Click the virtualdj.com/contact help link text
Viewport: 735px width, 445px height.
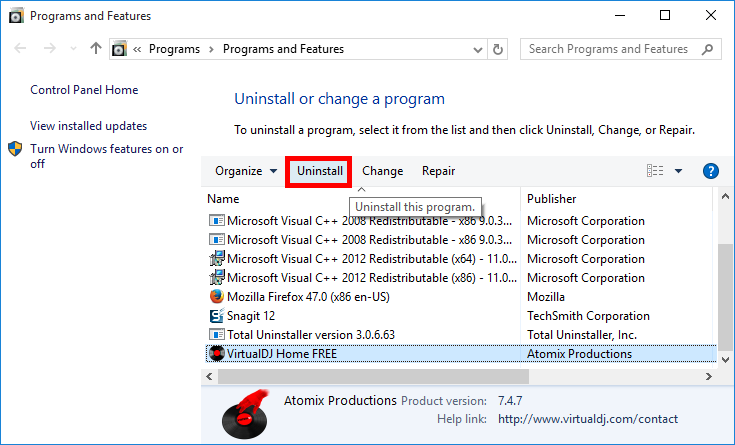click(588, 419)
